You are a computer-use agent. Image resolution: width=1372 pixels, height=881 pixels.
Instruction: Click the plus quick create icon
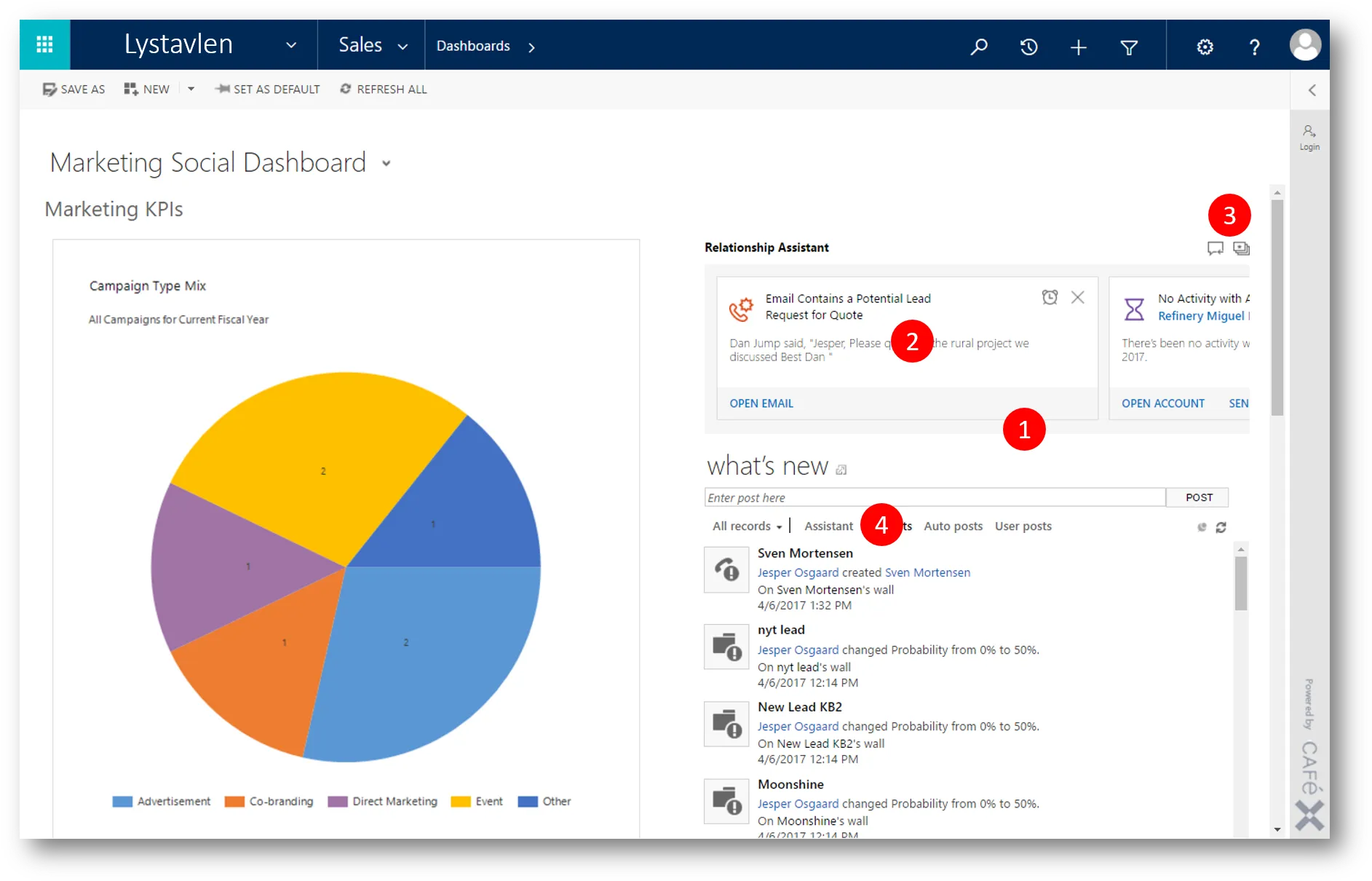[1078, 47]
